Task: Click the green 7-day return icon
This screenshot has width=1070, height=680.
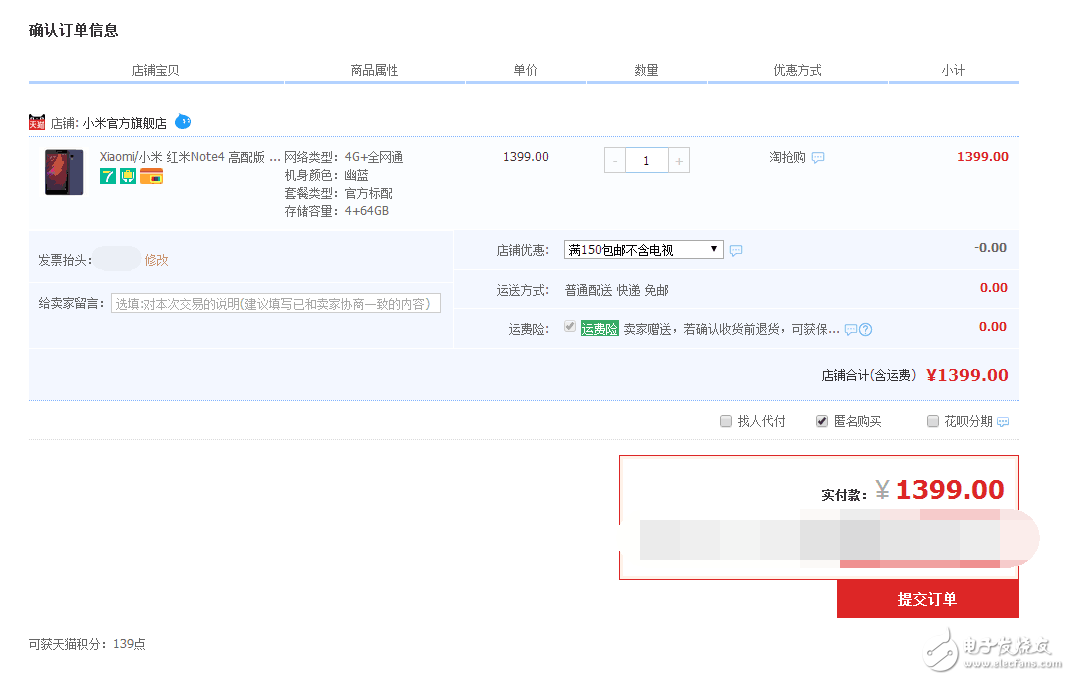Action: coord(107,176)
